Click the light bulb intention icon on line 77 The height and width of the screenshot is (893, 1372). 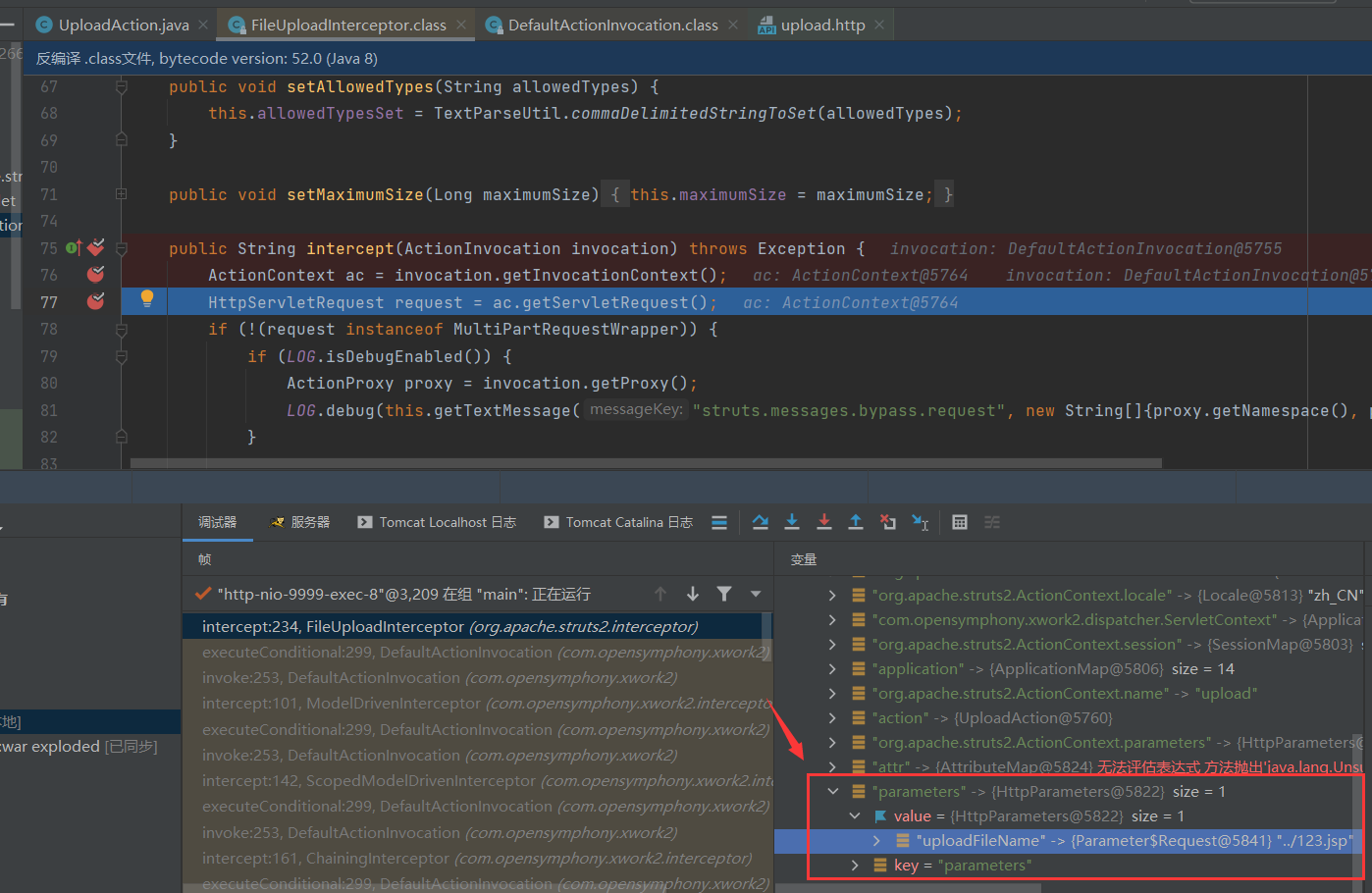(146, 299)
